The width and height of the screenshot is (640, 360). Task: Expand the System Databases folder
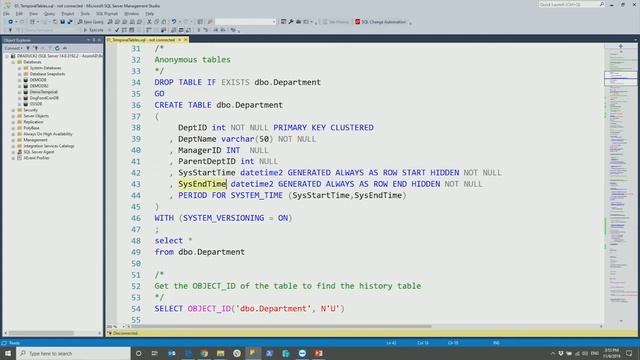19,68
